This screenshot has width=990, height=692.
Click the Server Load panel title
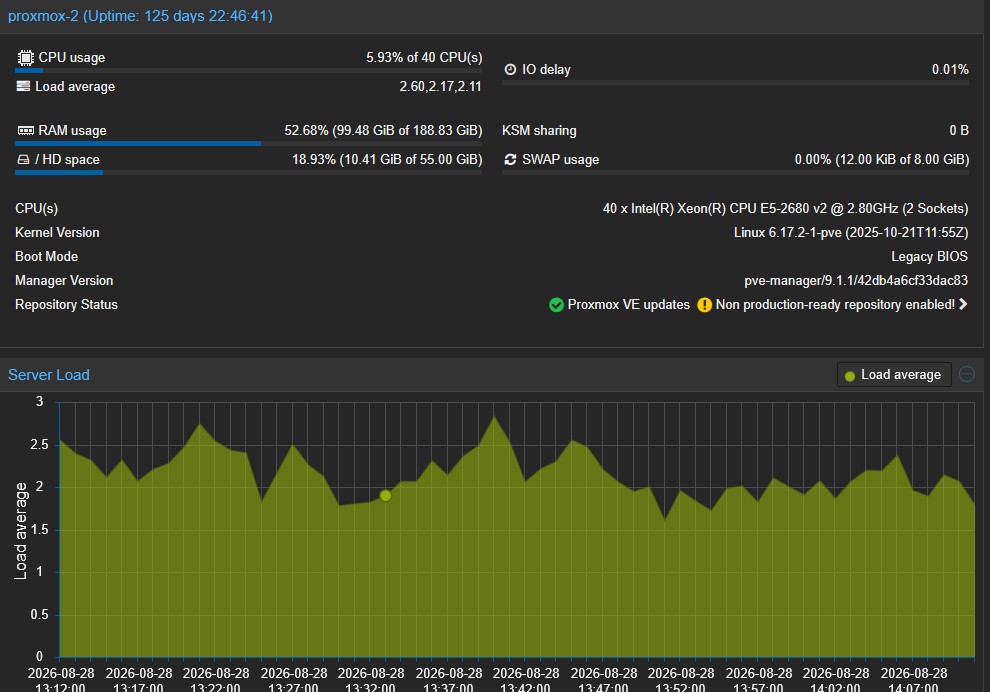(49, 375)
